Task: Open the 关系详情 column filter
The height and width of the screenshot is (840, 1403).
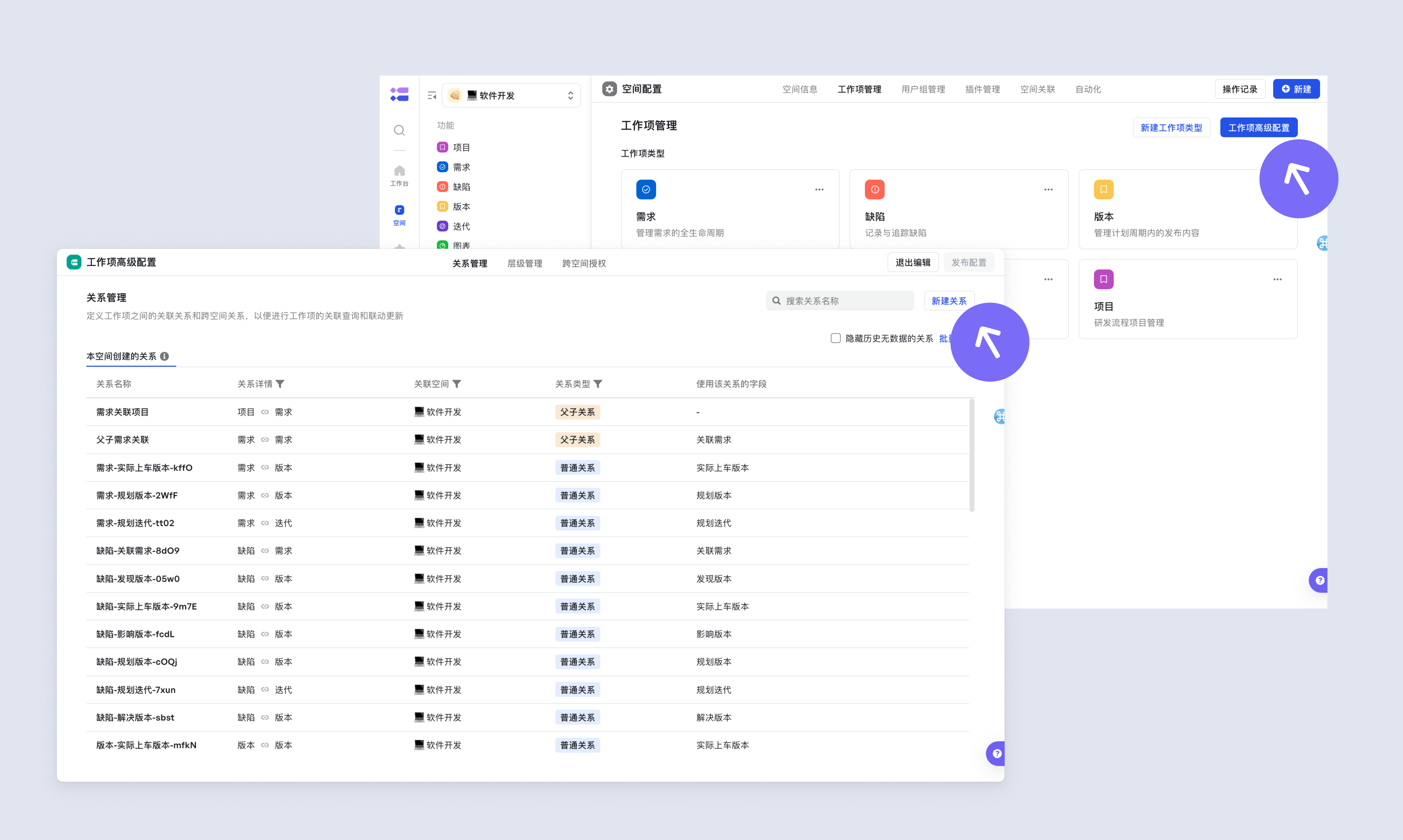Action: (x=280, y=384)
